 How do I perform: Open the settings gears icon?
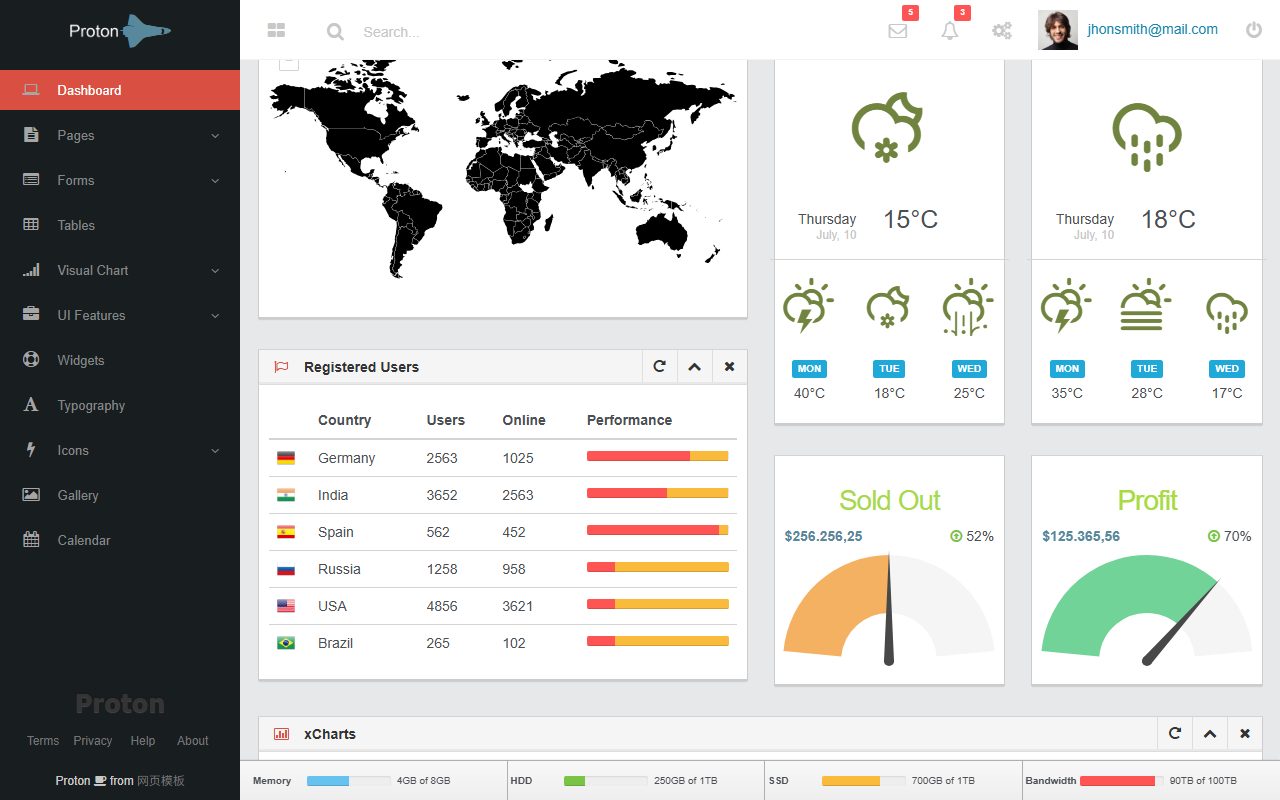1002,31
